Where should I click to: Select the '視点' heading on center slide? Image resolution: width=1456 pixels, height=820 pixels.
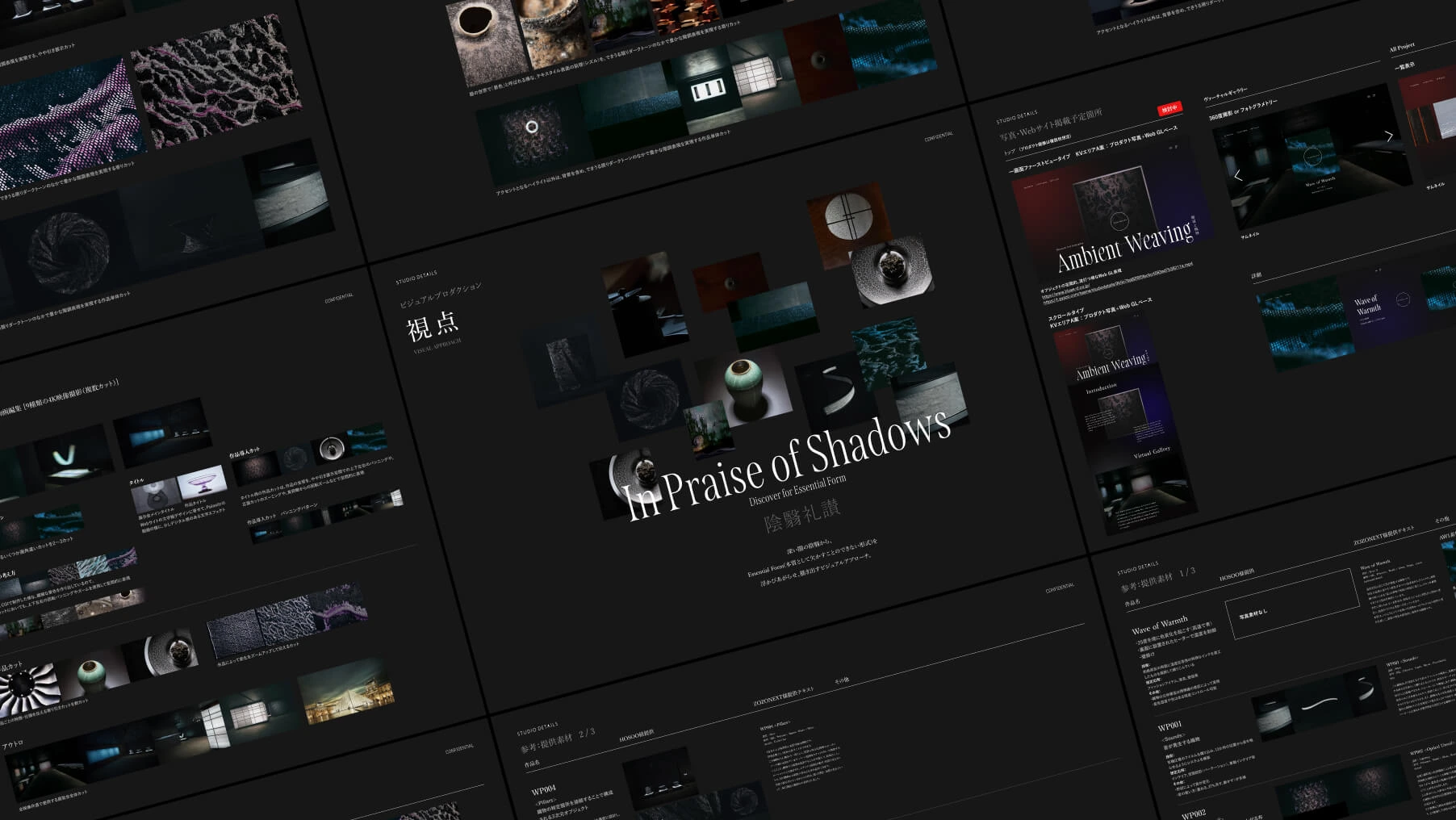pos(433,326)
